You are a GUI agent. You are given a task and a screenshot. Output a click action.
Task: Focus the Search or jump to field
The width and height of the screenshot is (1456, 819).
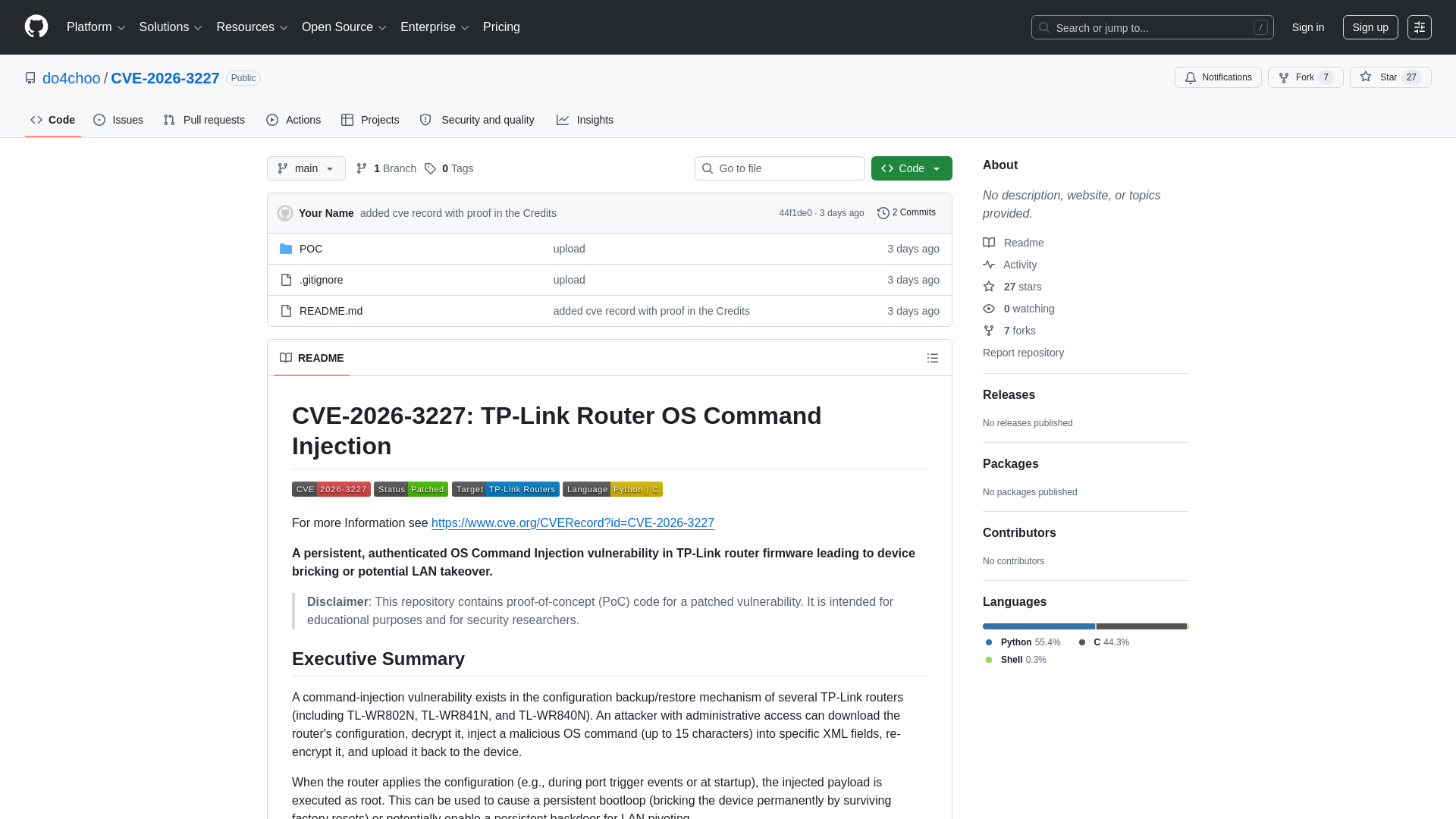1152,27
